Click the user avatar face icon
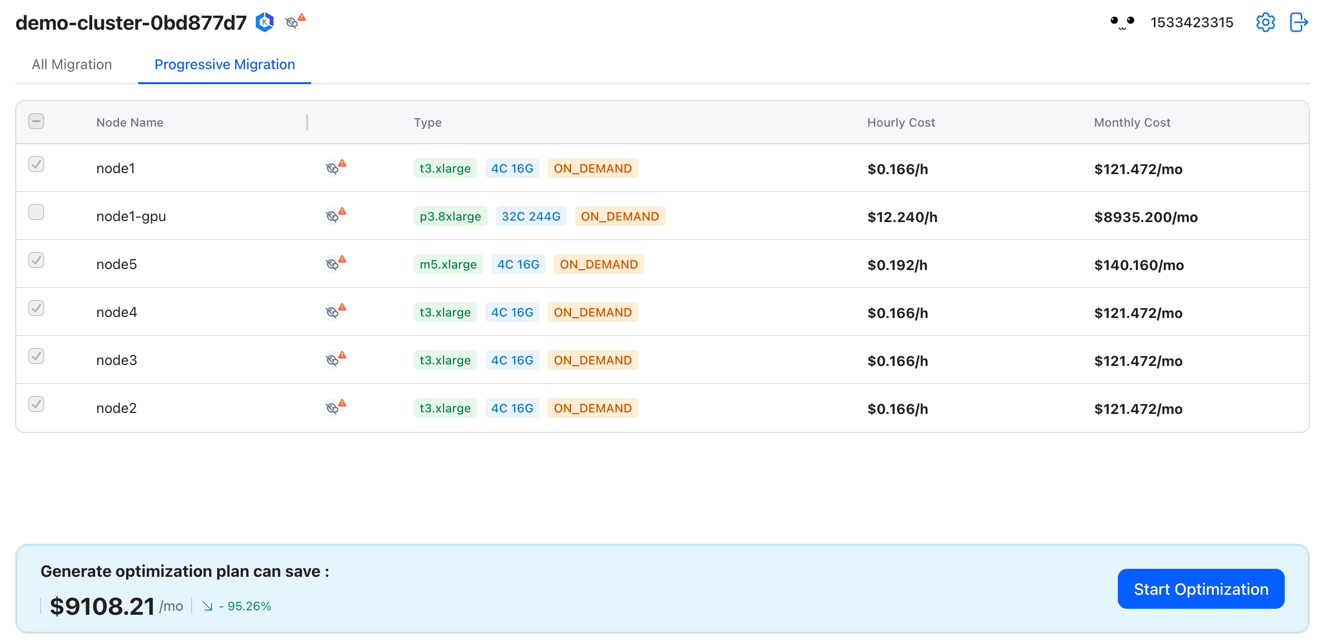 1122,22
